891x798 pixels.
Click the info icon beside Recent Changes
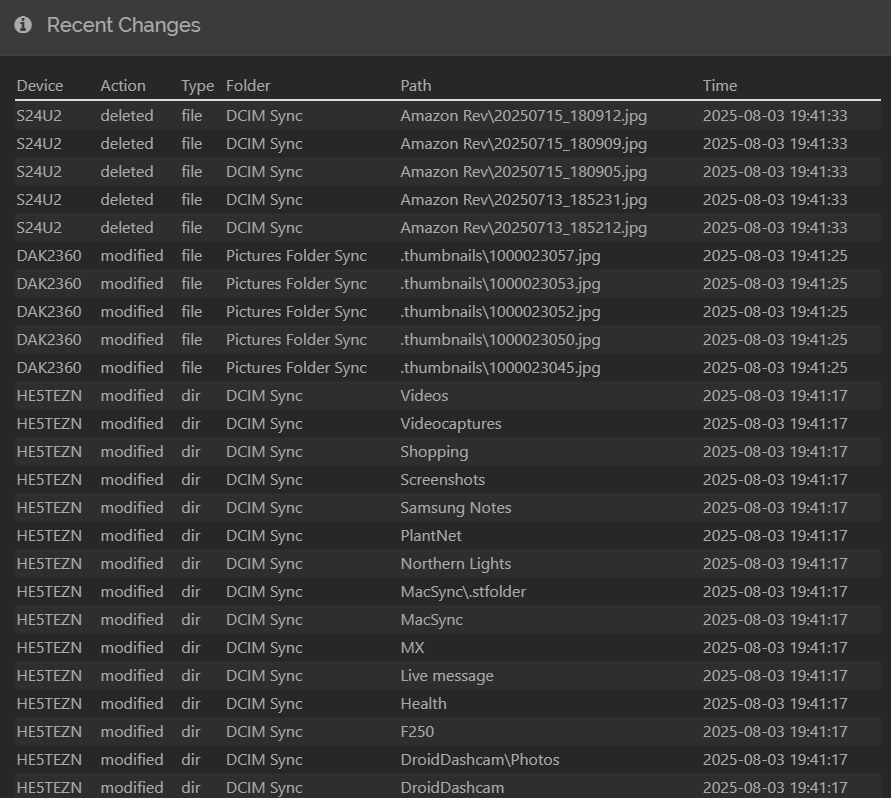click(23, 25)
